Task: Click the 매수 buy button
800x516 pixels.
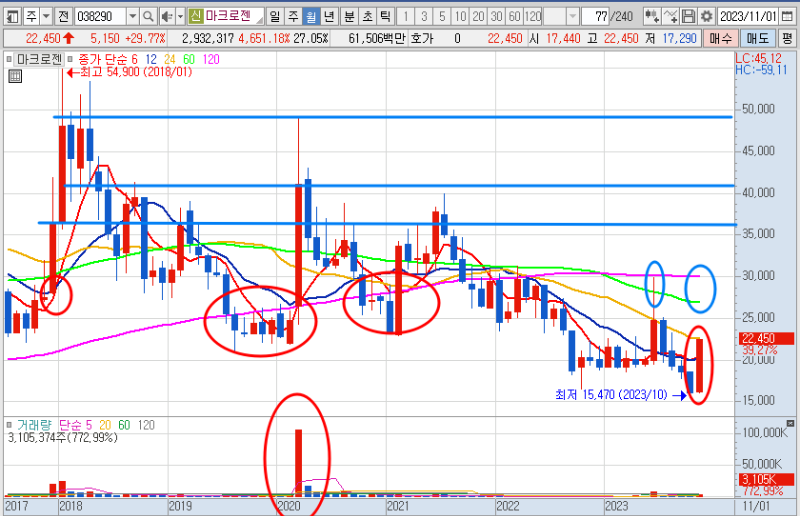Action: coord(720,38)
